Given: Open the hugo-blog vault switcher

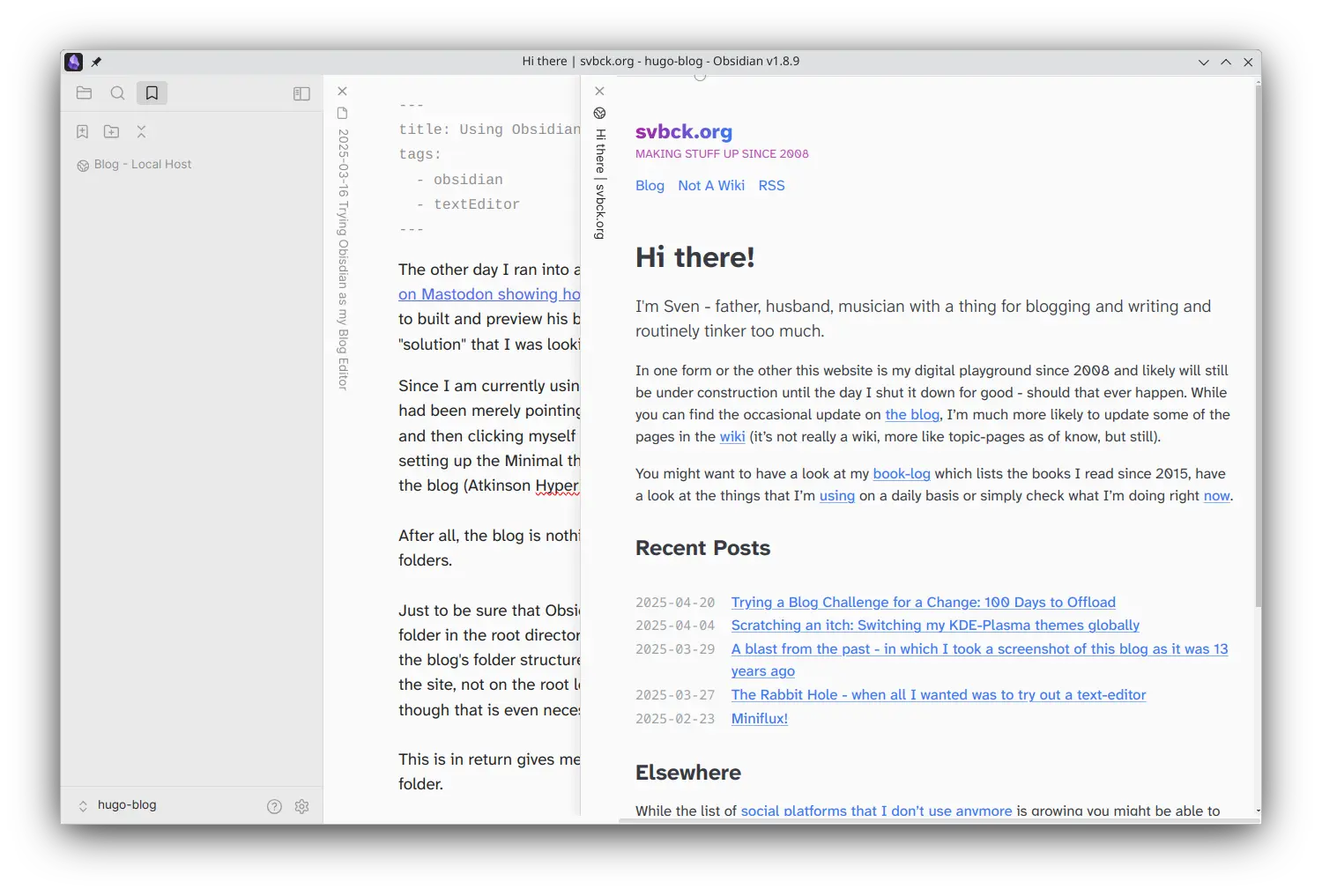Looking at the screenshot, I should point(118,805).
